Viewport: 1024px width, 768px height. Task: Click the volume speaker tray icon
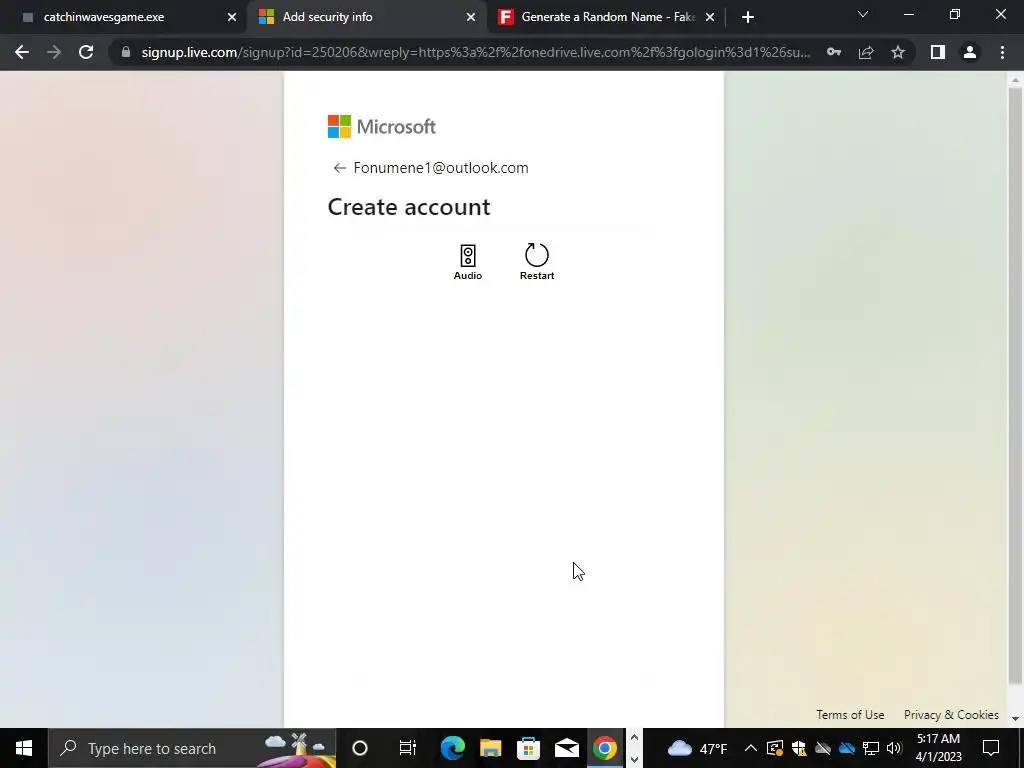[x=894, y=748]
